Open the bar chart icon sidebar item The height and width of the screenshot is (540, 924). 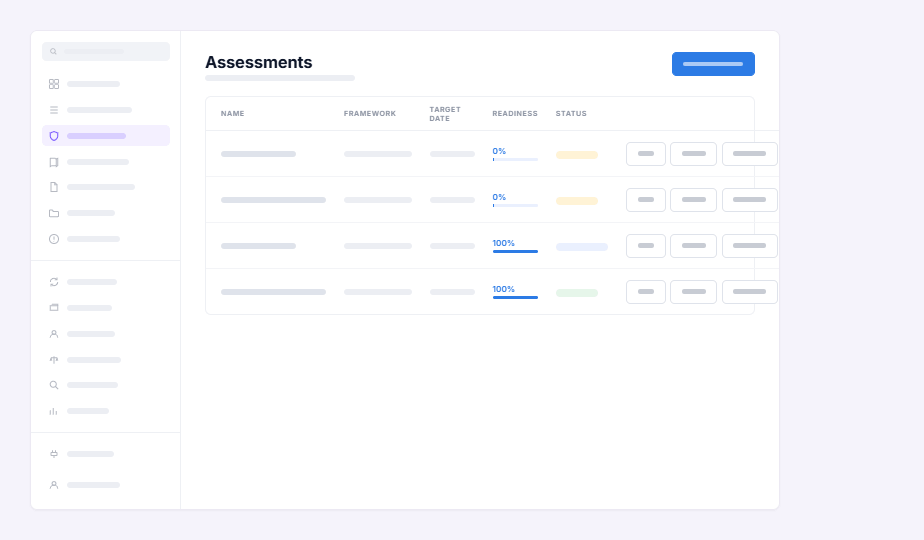(54, 411)
